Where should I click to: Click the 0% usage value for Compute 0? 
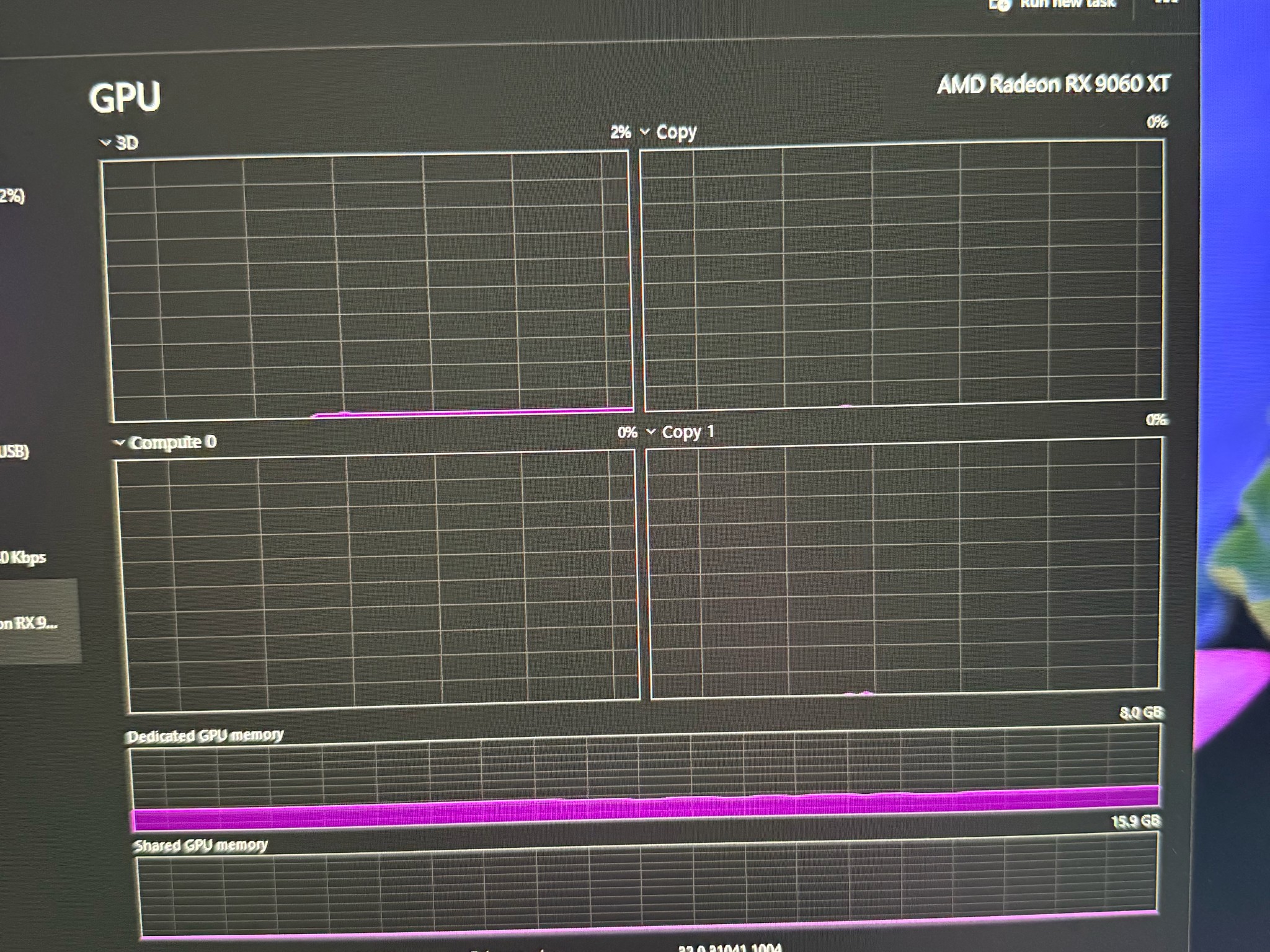tap(627, 432)
